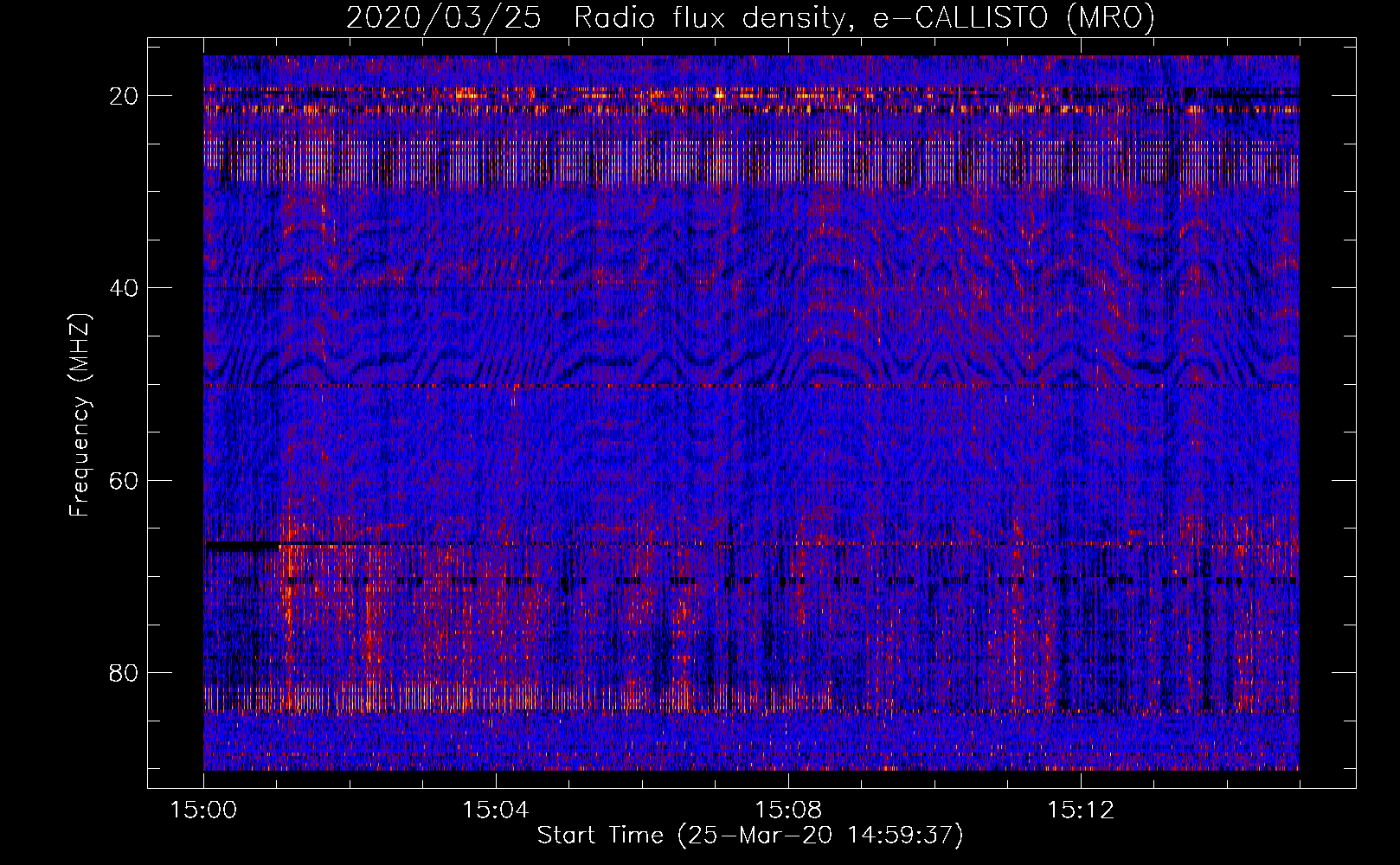Image resolution: width=1400 pixels, height=865 pixels.
Task: Click the 15:04 time tick label
Action: point(496,811)
